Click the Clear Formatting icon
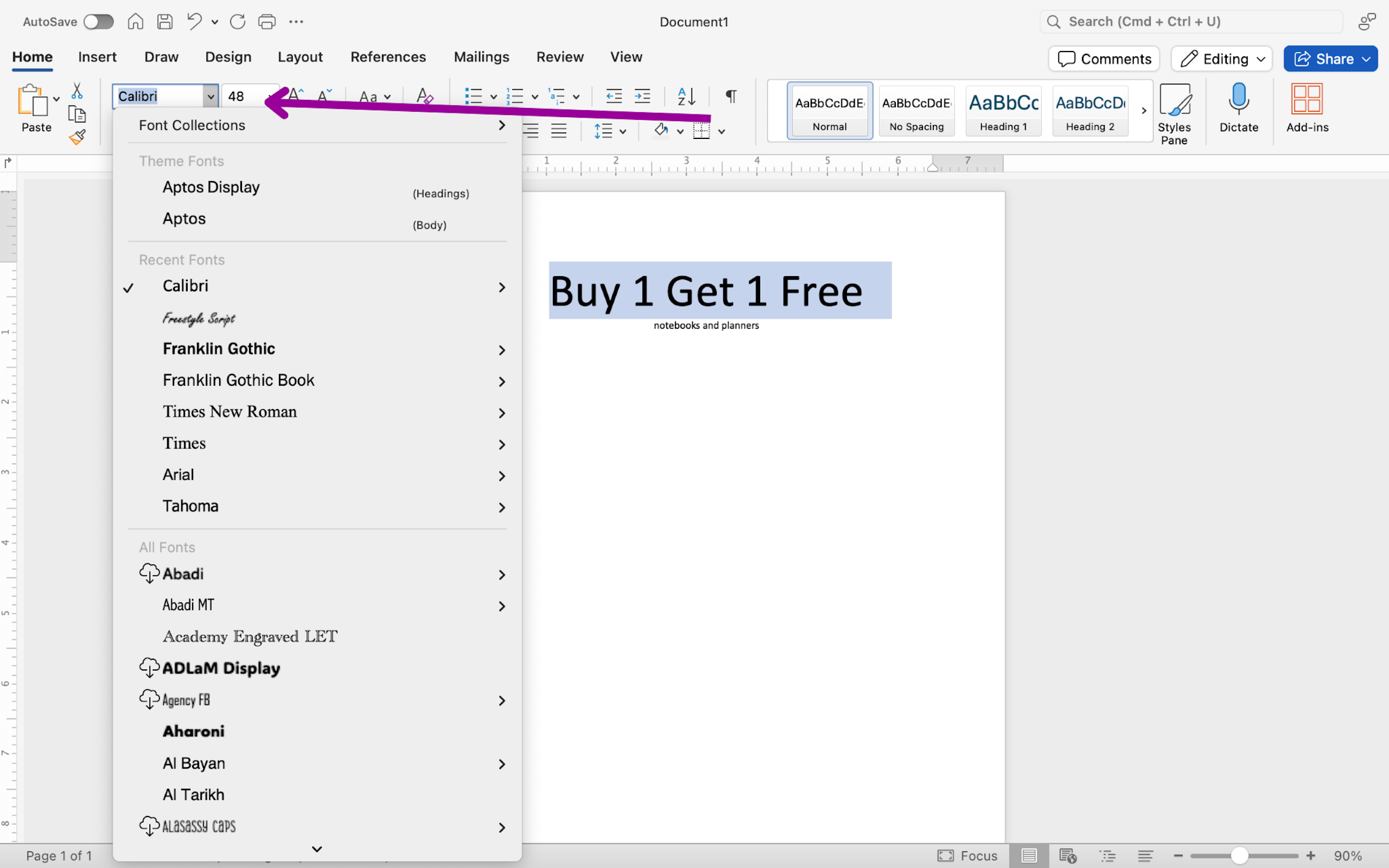The height and width of the screenshot is (868, 1389). coord(424,96)
